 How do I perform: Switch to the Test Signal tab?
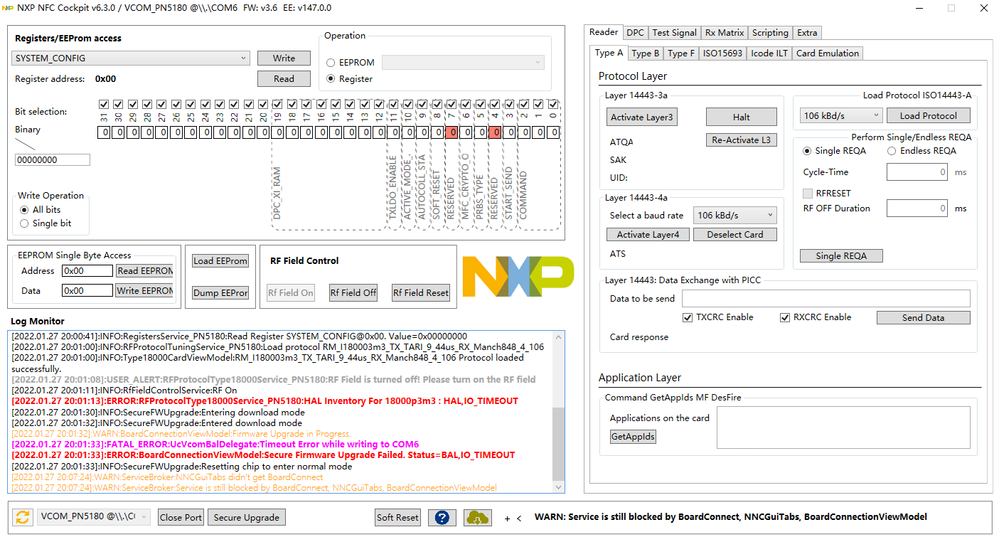coord(674,32)
